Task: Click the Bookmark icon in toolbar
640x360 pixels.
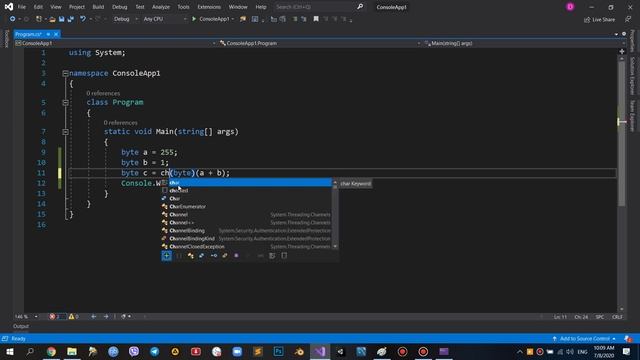Action: (316, 19)
